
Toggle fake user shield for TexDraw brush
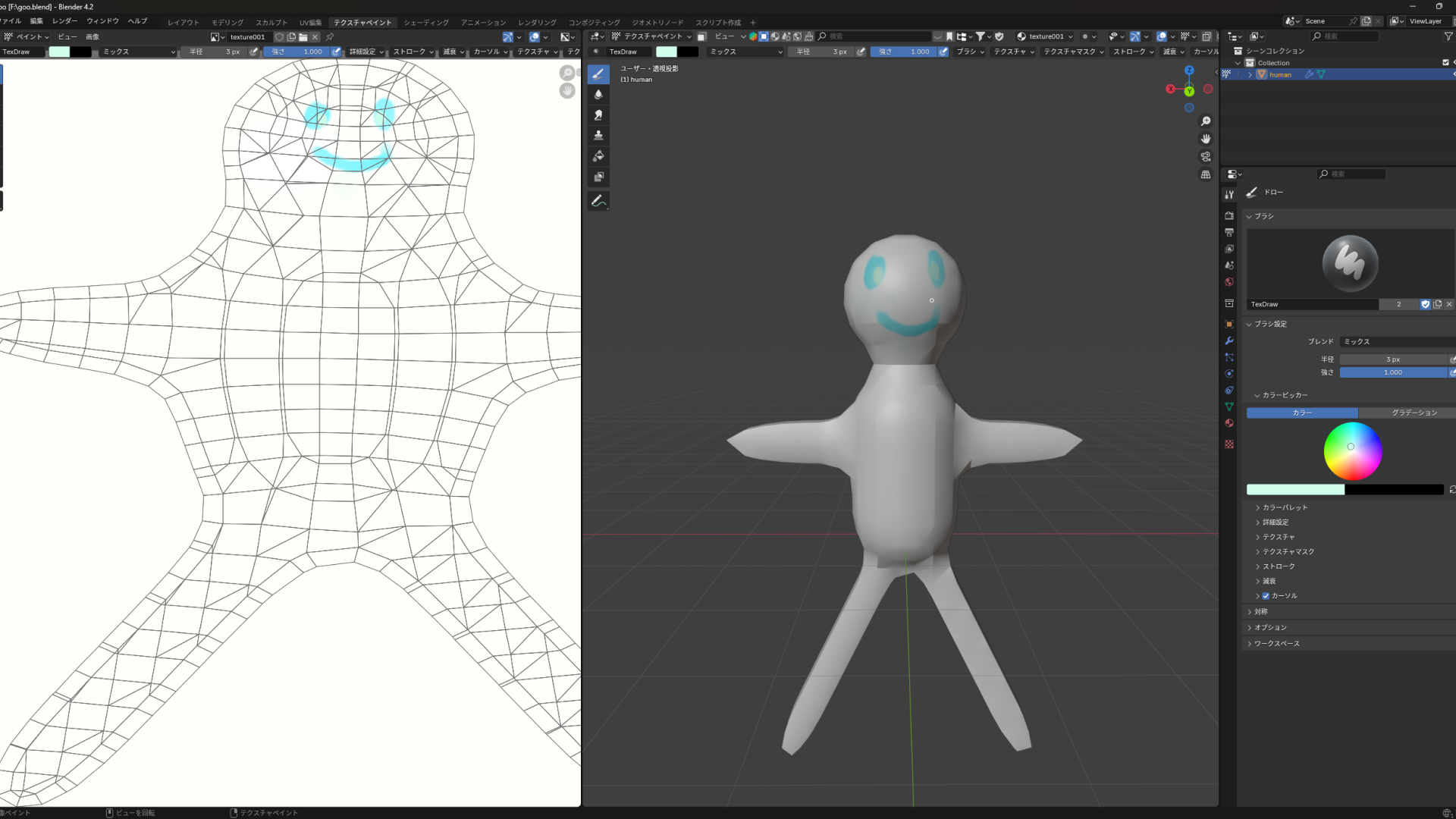pyautogui.click(x=1426, y=304)
